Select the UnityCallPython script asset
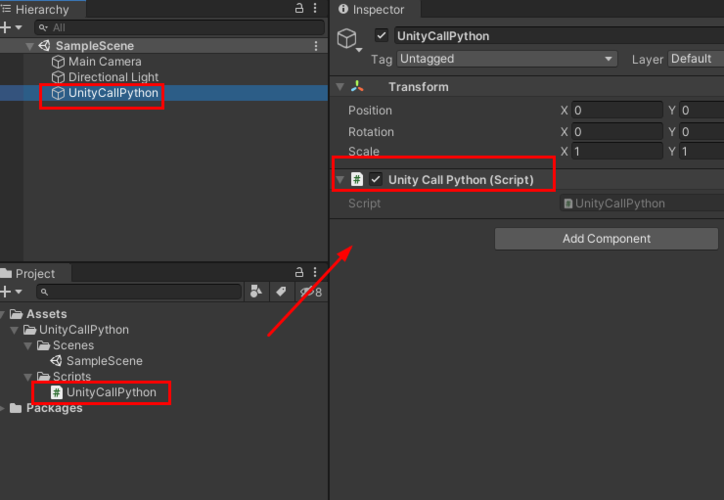This screenshot has height=500, width=724. (x=111, y=392)
